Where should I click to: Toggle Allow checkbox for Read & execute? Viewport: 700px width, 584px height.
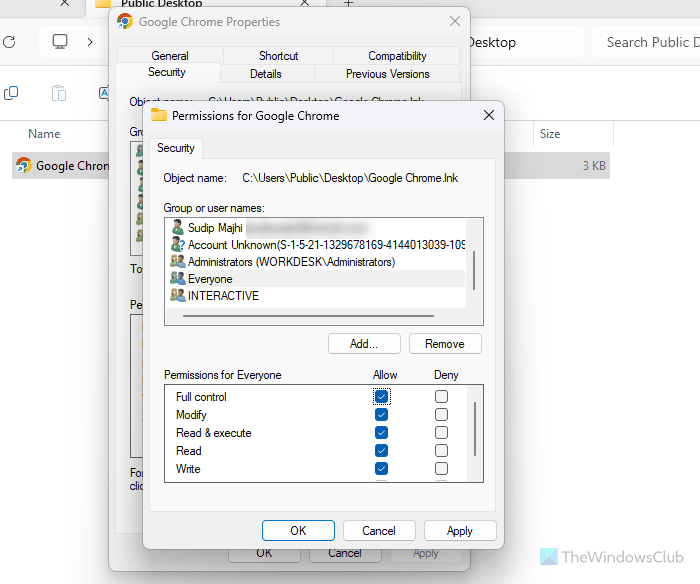[381, 433]
